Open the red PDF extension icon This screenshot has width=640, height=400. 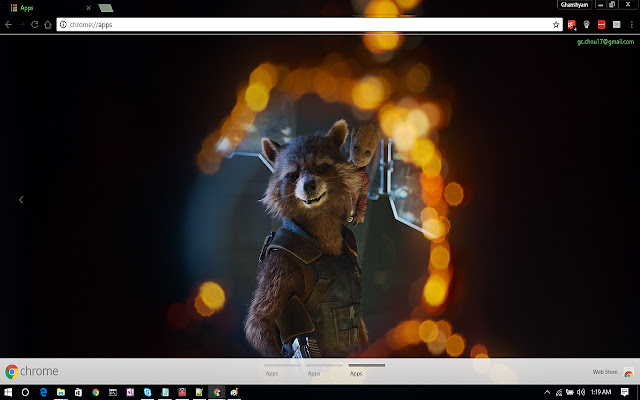[x=571, y=24]
